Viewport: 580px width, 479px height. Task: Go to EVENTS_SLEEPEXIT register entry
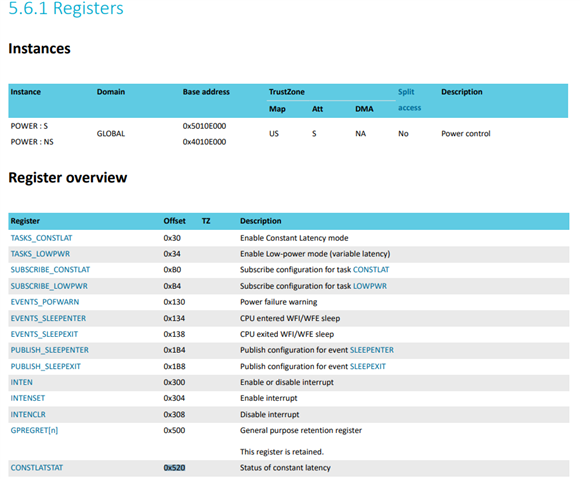click(x=44, y=334)
